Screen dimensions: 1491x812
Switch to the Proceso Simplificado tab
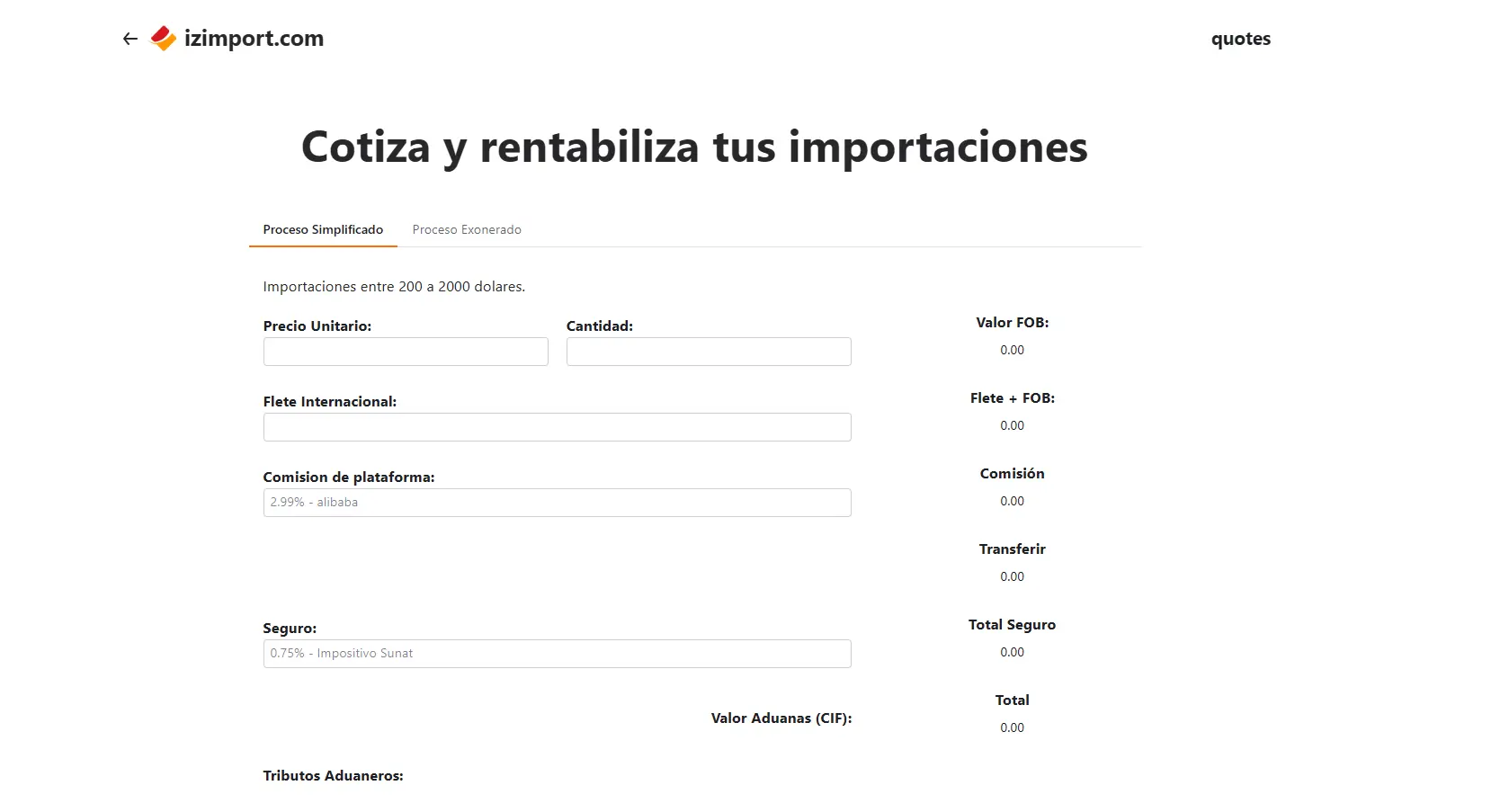coord(323,229)
